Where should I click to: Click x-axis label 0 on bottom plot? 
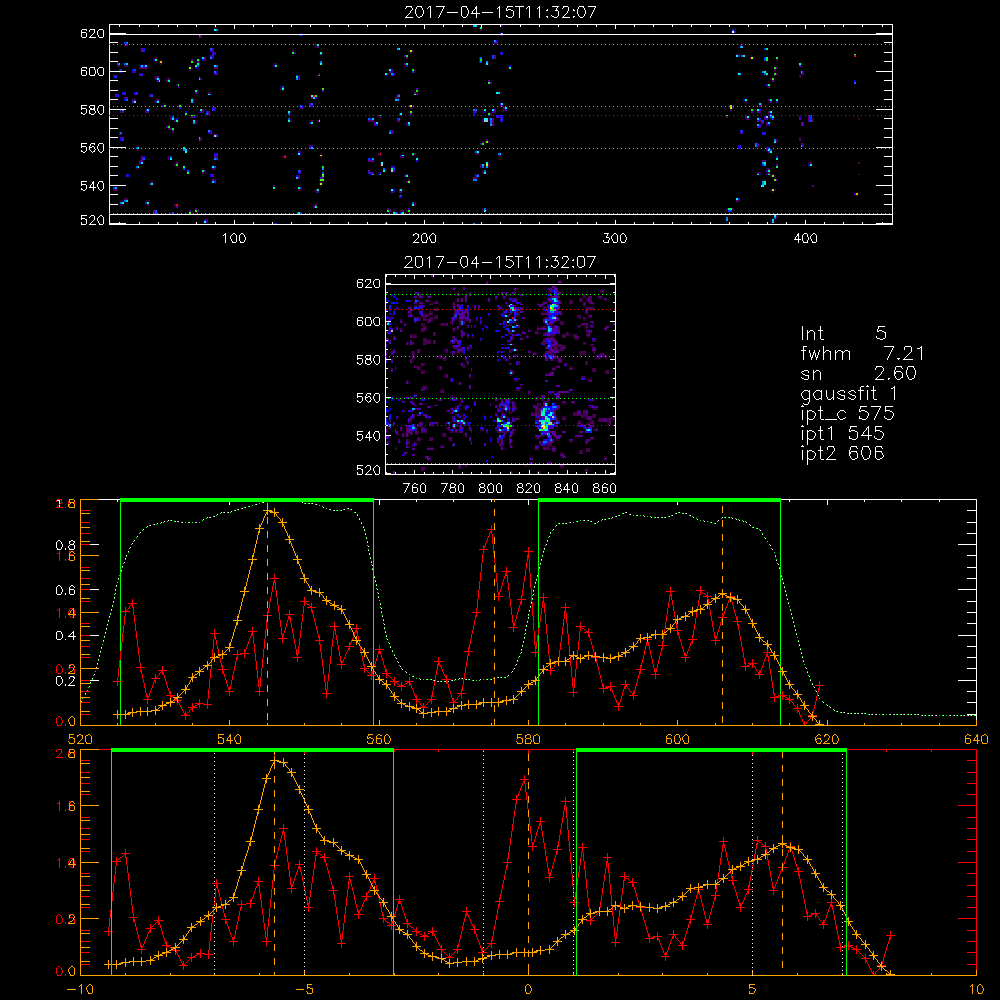point(528,990)
